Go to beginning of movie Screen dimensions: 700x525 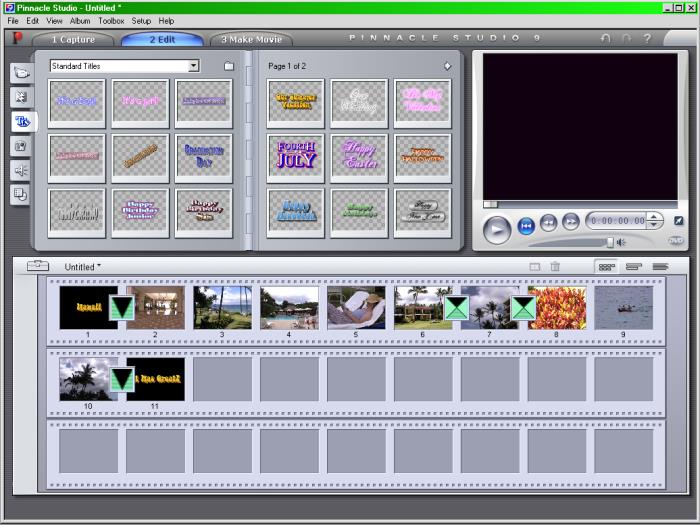(526, 226)
